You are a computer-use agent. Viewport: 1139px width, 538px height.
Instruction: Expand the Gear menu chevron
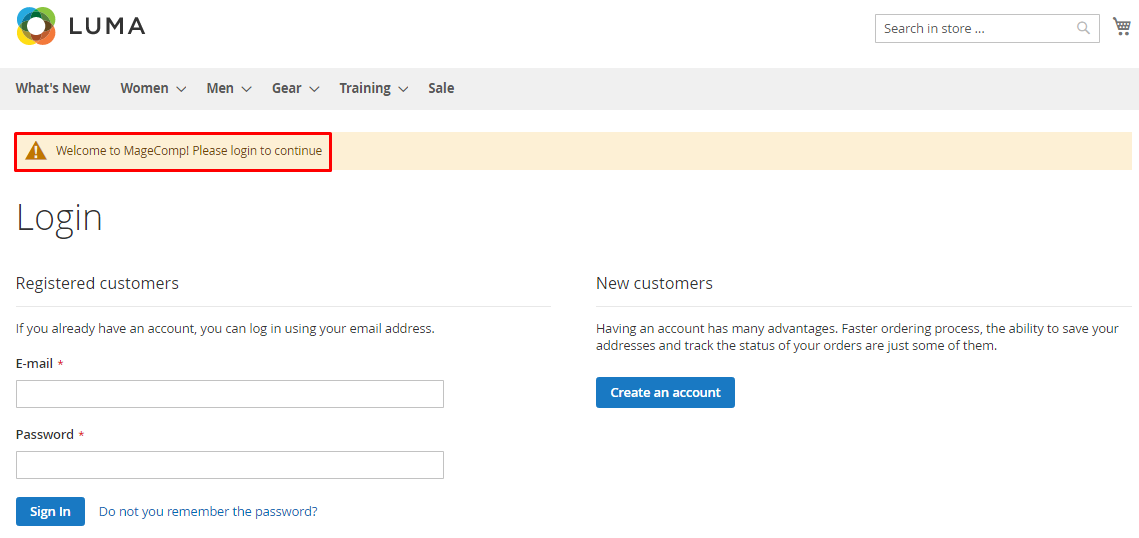click(314, 89)
